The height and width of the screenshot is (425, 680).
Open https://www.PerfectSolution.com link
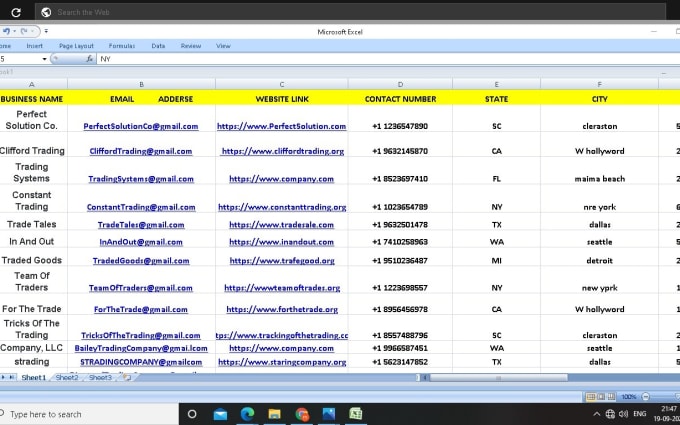(x=281, y=126)
